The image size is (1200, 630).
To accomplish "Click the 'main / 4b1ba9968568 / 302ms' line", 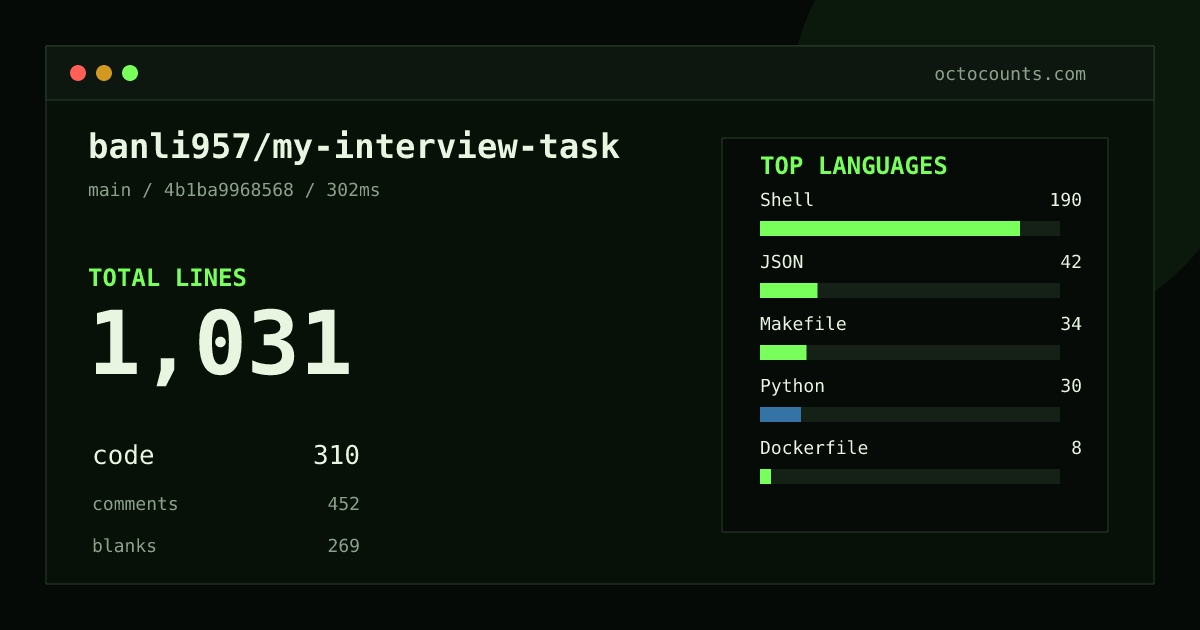I will [x=234, y=190].
